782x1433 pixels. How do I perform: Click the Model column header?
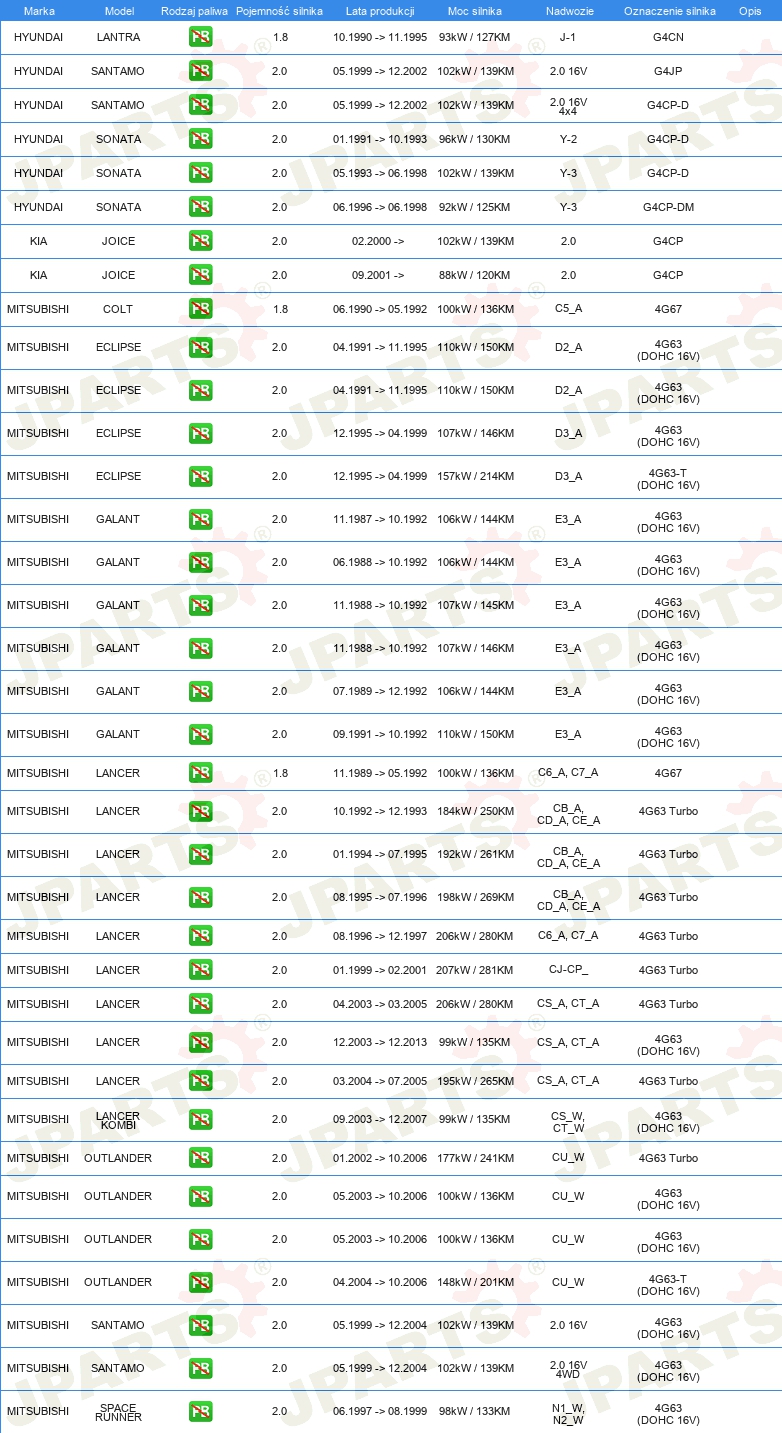pos(119,10)
